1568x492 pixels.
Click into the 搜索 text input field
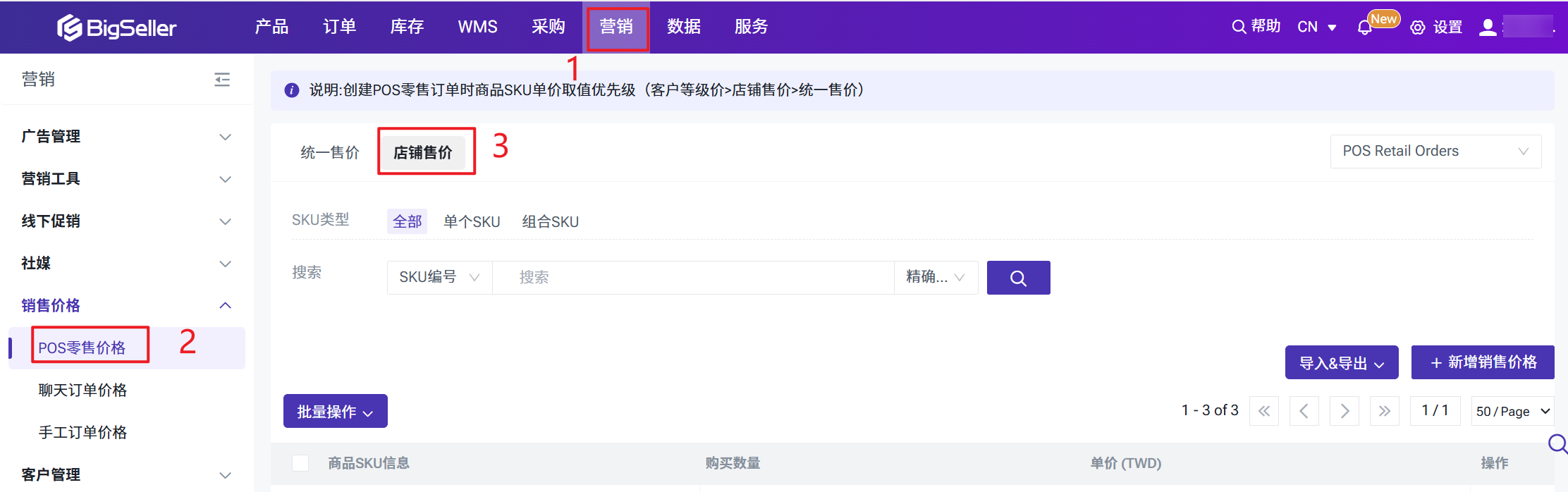click(x=692, y=278)
